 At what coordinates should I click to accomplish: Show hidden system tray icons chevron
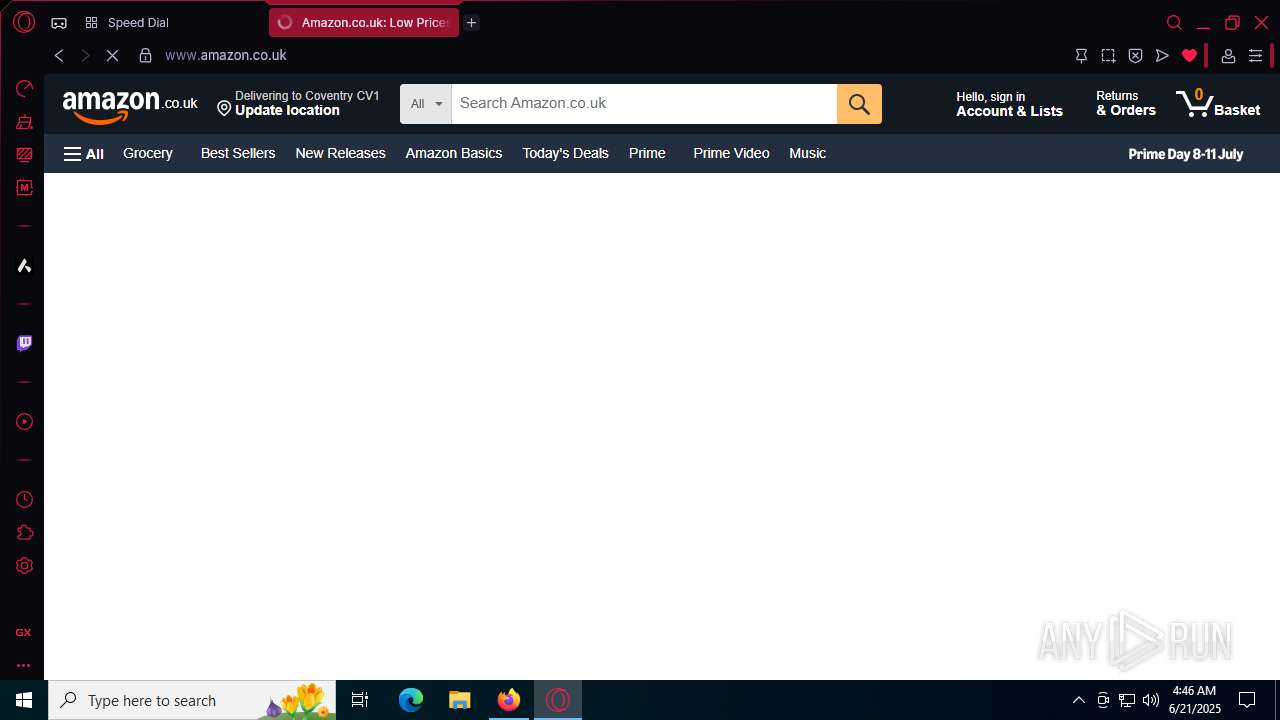1078,700
